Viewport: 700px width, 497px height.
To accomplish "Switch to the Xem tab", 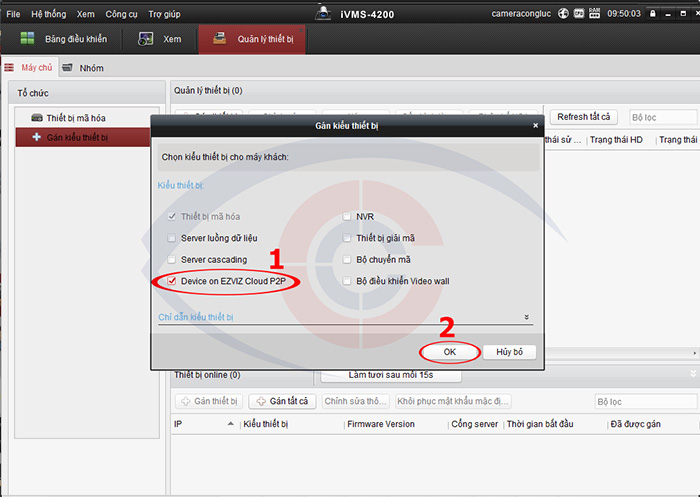I will coord(159,39).
